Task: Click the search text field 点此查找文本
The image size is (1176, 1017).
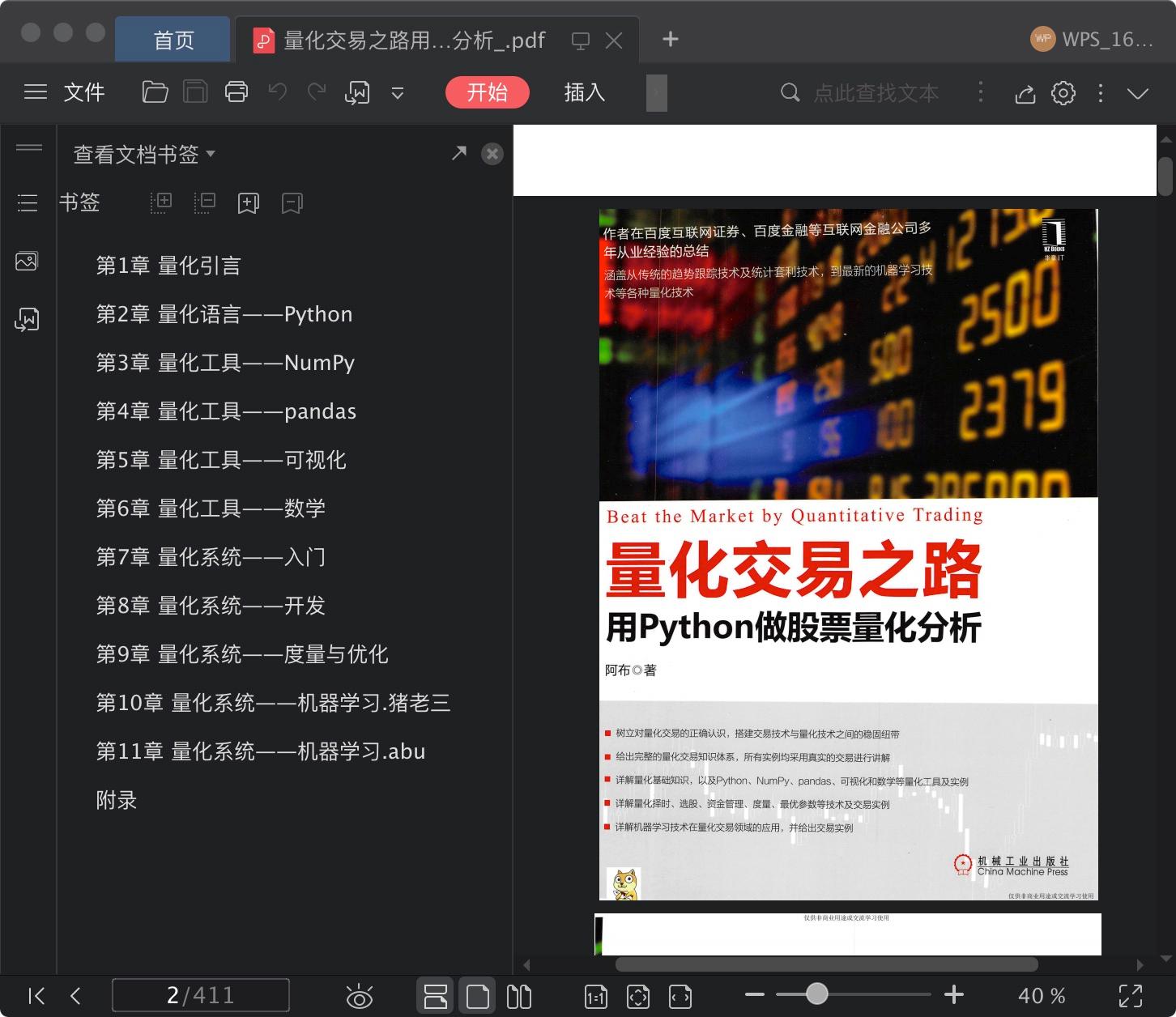Action: tap(876, 93)
